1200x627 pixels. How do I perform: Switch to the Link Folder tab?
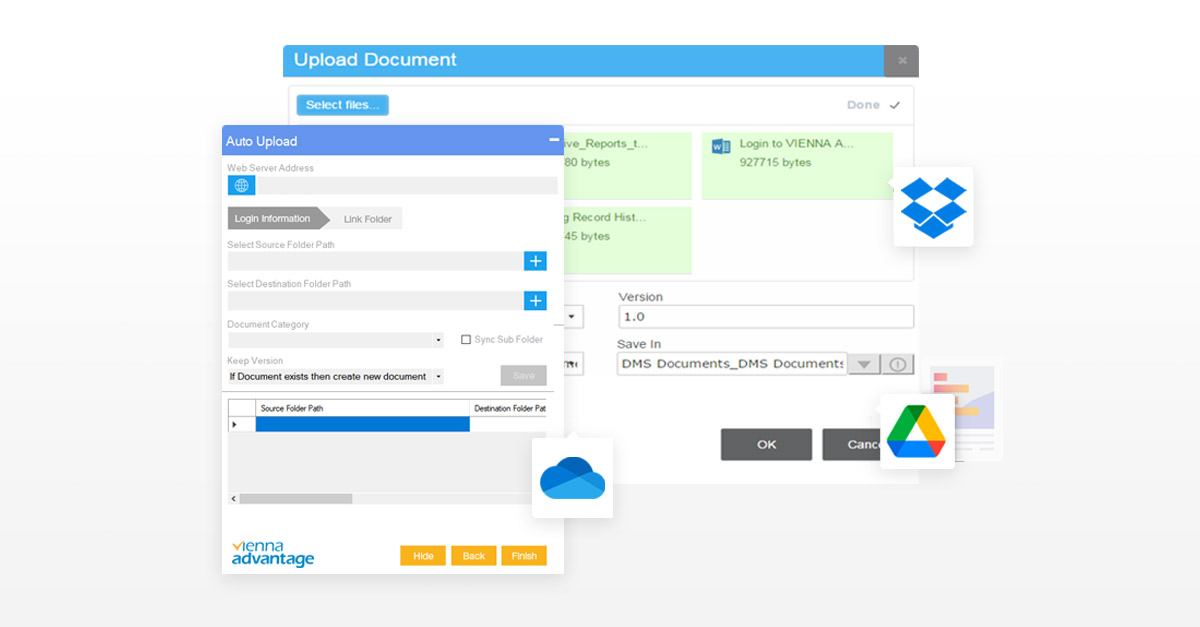(x=367, y=219)
